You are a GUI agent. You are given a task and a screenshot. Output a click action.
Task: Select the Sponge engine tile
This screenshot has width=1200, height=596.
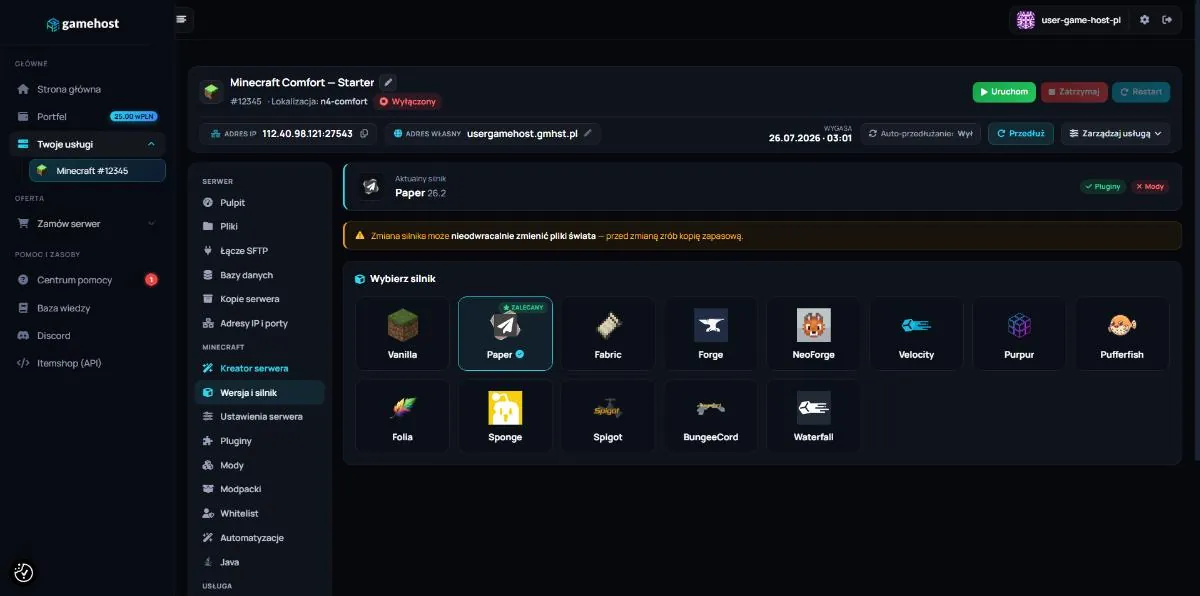pyautogui.click(x=505, y=415)
